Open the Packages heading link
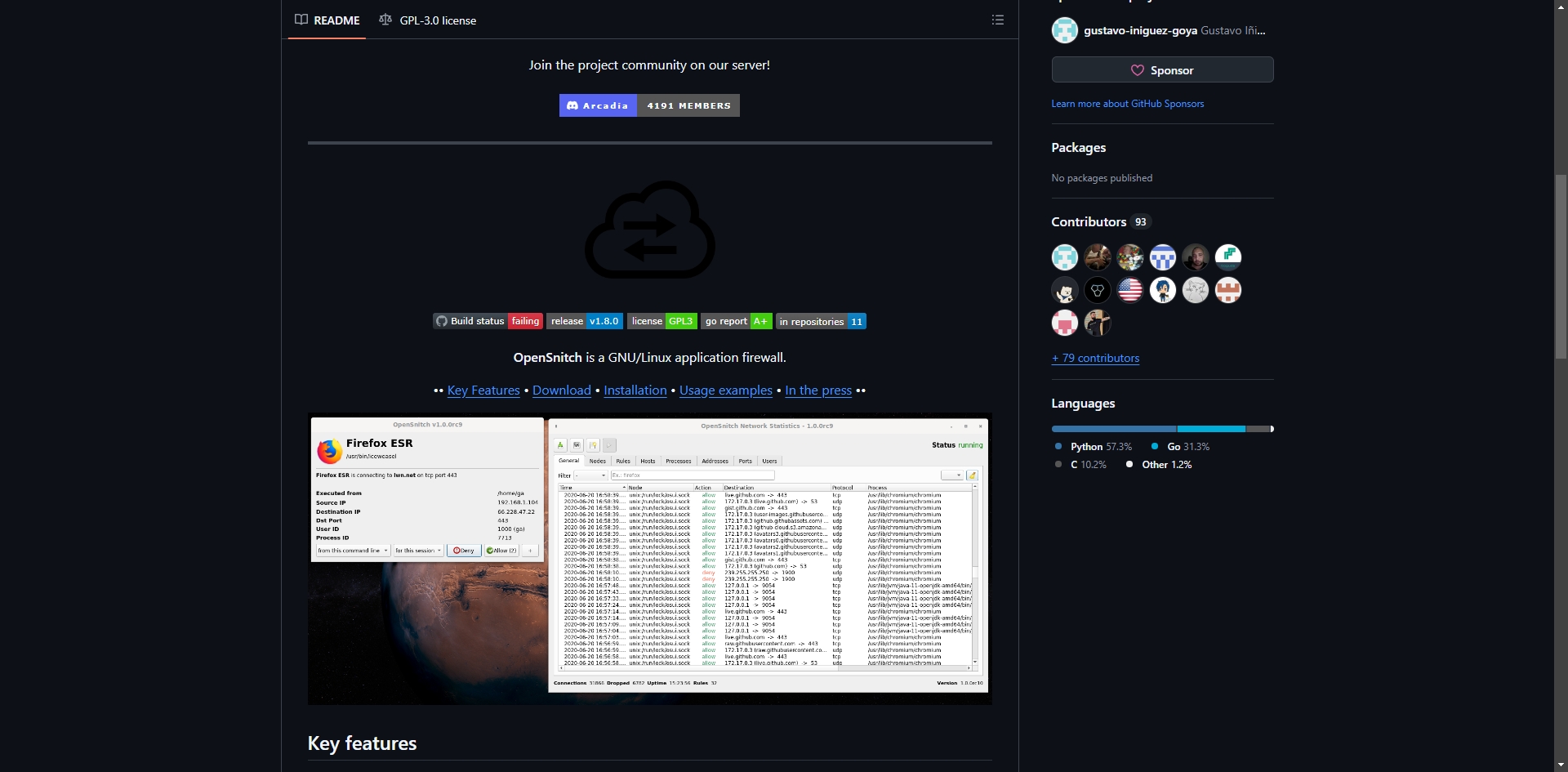This screenshot has width=1568, height=772. [x=1079, y=148]
